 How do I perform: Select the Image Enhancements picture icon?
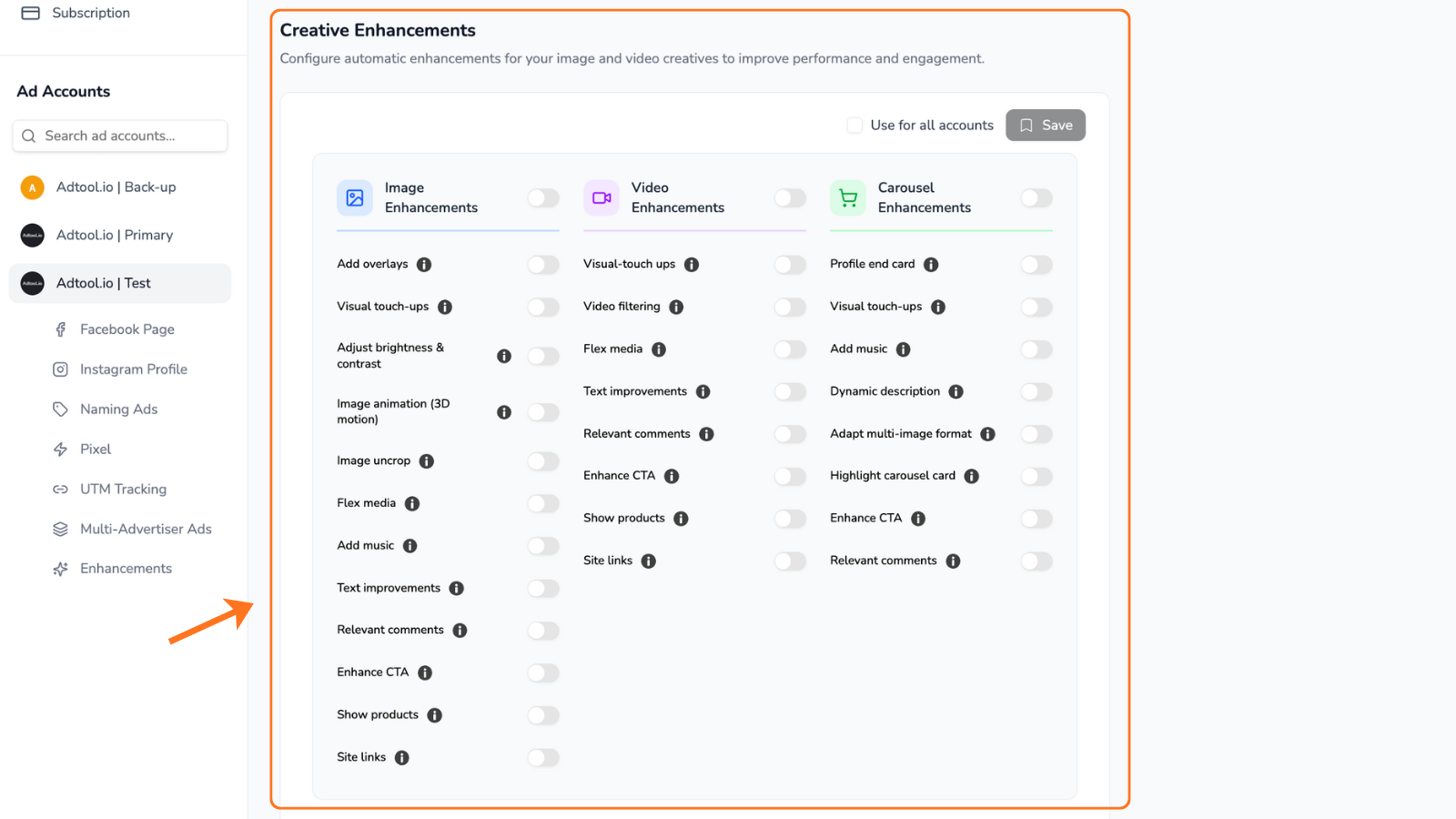click(x=355, y=197)
